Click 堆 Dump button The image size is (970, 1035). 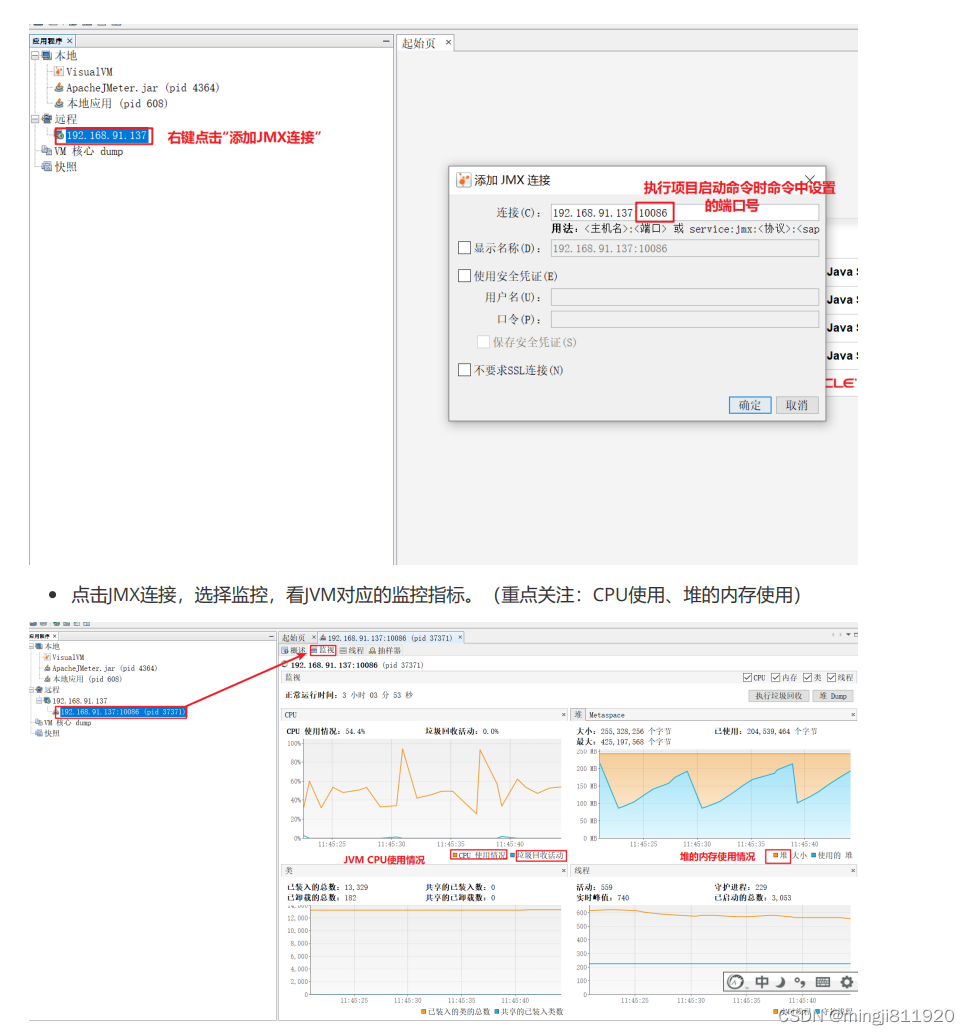[833, 696]
